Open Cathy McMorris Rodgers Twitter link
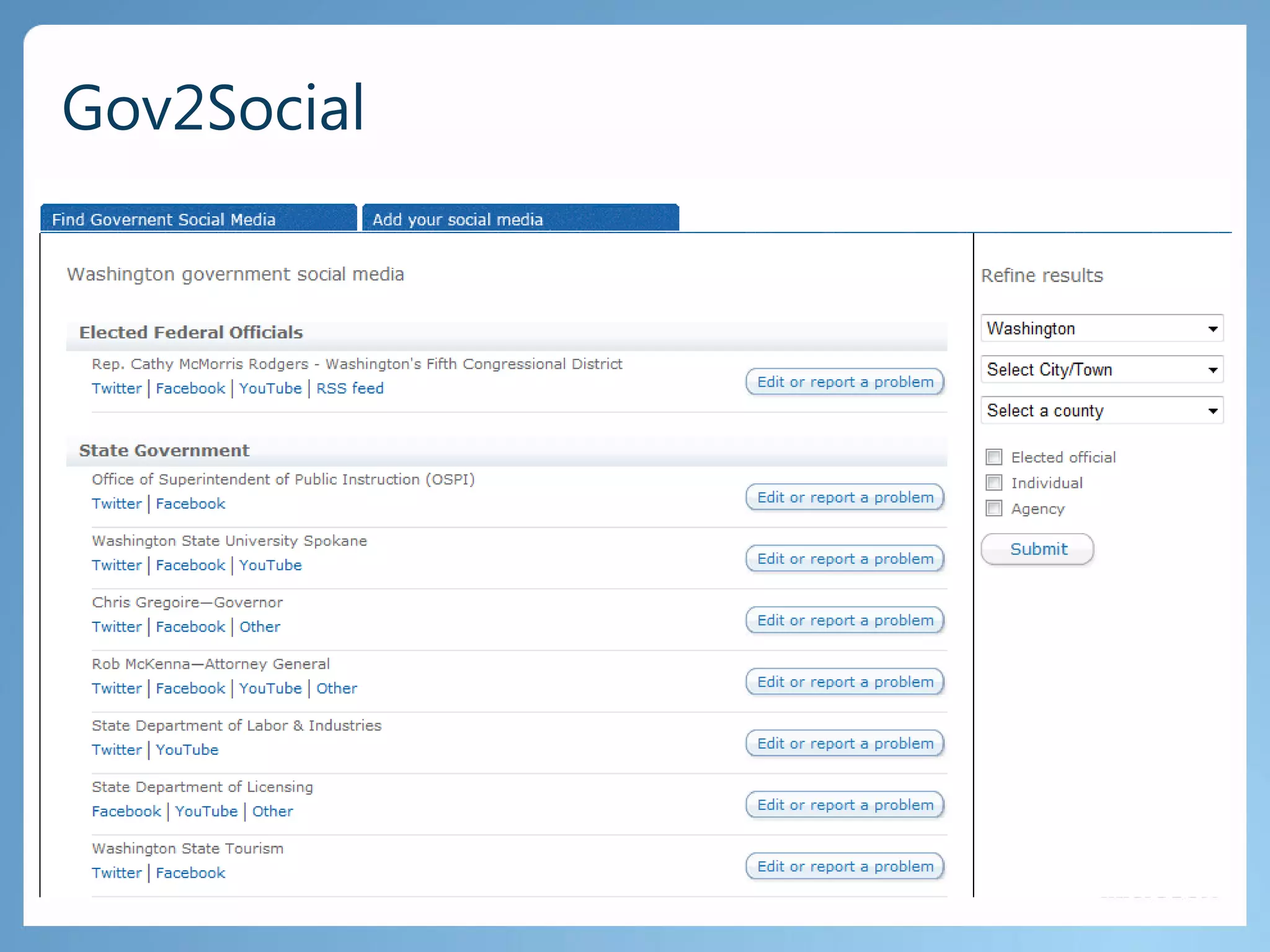This screenshot has width=1270, height=952. click(117, 389)
